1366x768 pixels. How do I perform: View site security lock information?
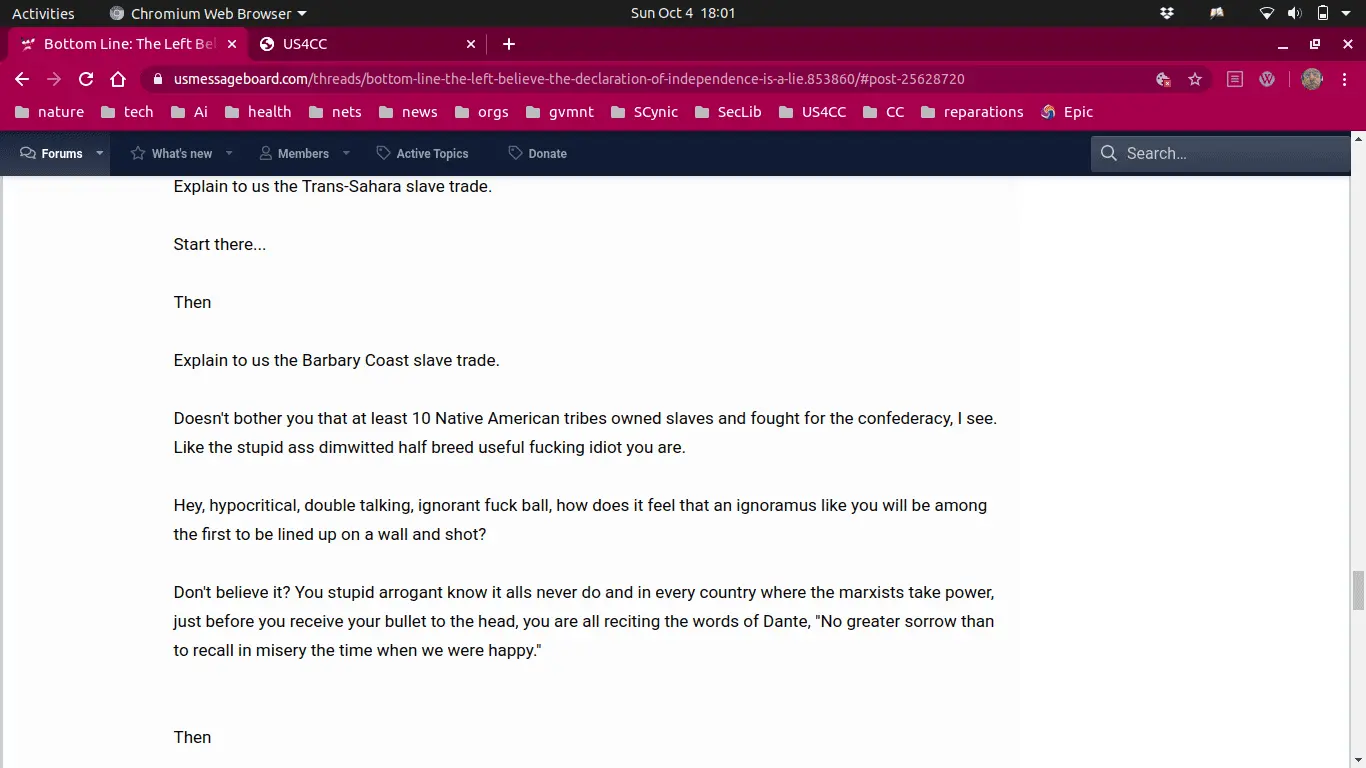click(158, 79)
